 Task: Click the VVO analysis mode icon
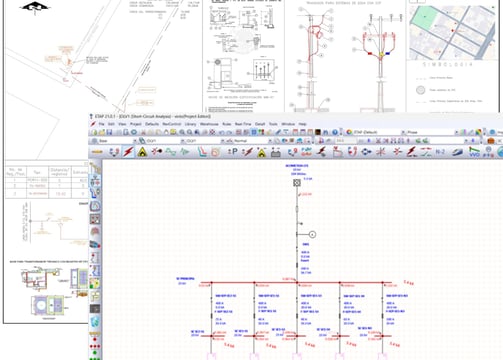[x=474, y=152]
